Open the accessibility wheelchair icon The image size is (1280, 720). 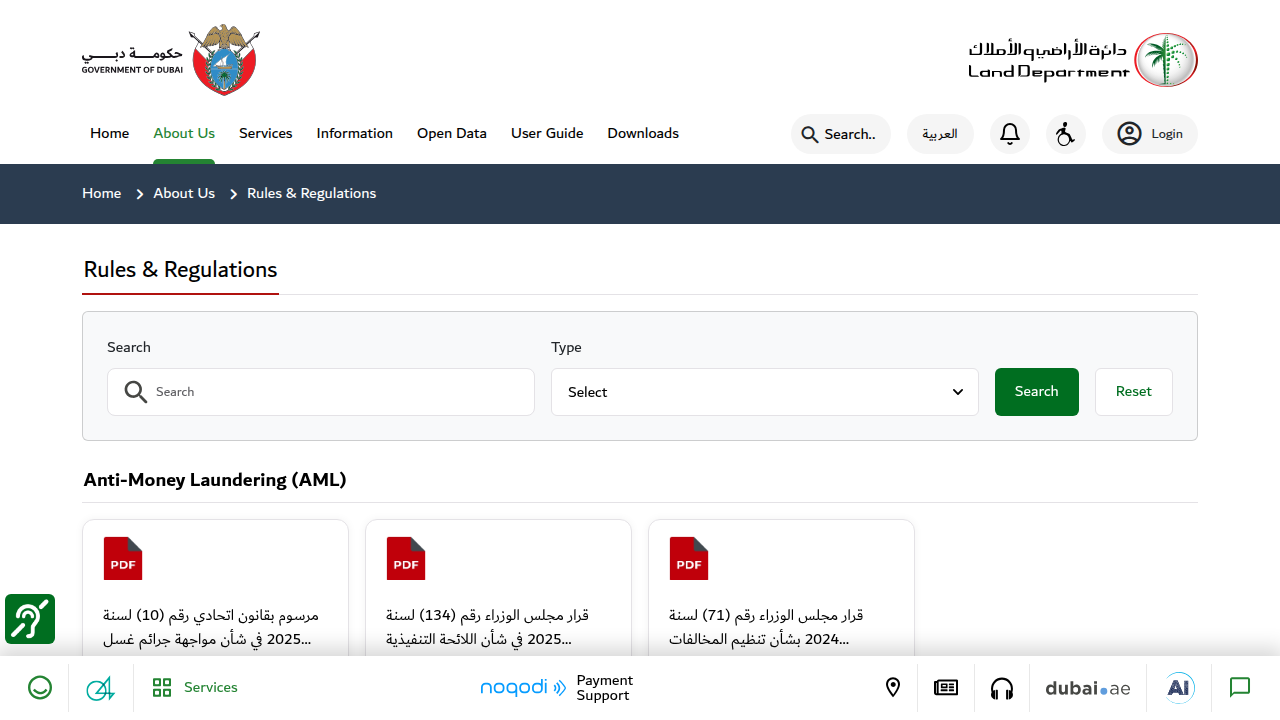pyautogui.click(x=1066, y=134)
